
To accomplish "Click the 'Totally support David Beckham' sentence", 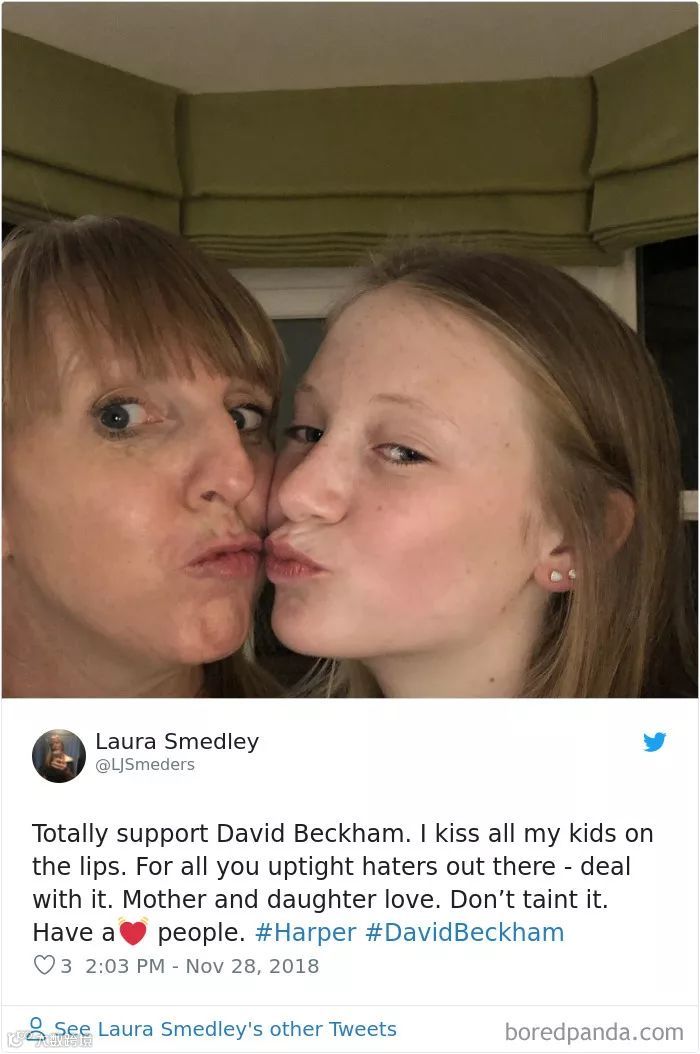I will coord(221,834).
